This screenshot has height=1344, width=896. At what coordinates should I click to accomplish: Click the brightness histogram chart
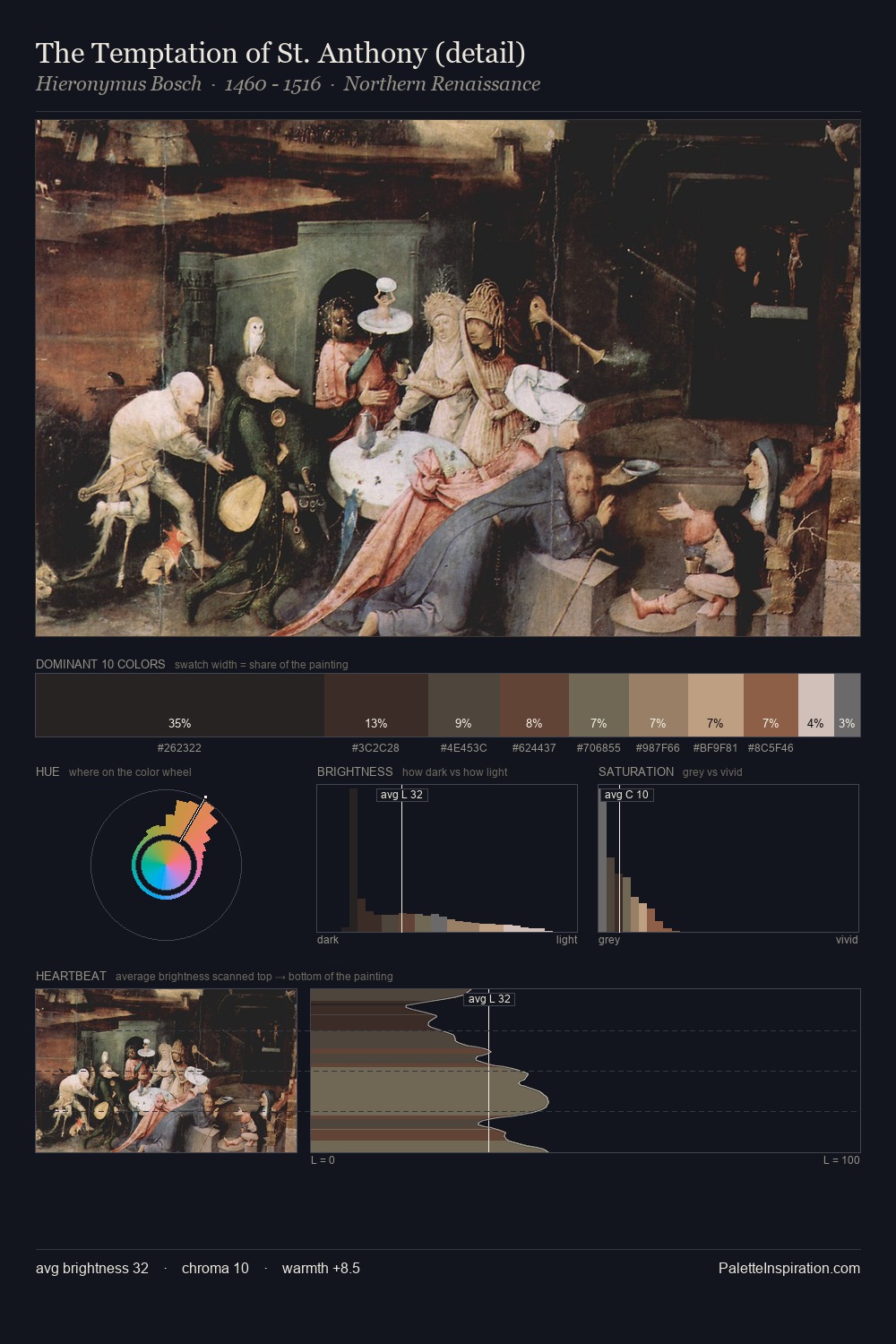pos(447,858)
